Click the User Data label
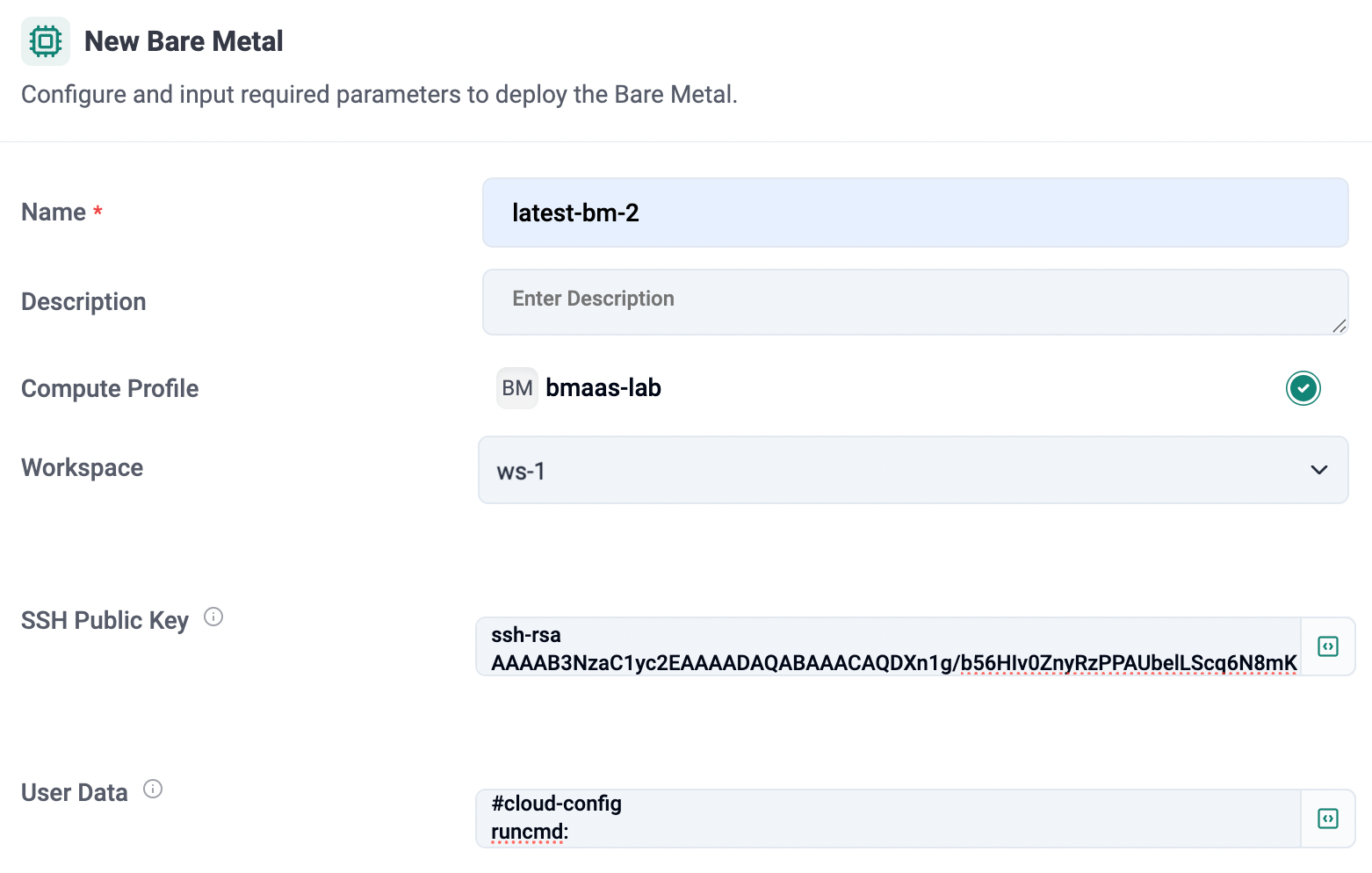This screenshot has height=873, width=1372. coord(75,792)
